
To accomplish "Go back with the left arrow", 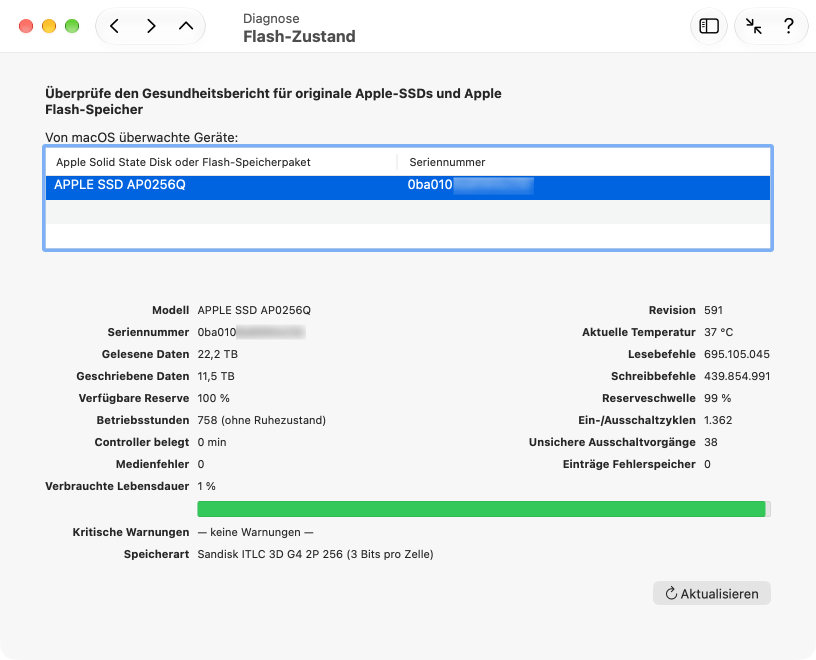I will click(114, 26).
